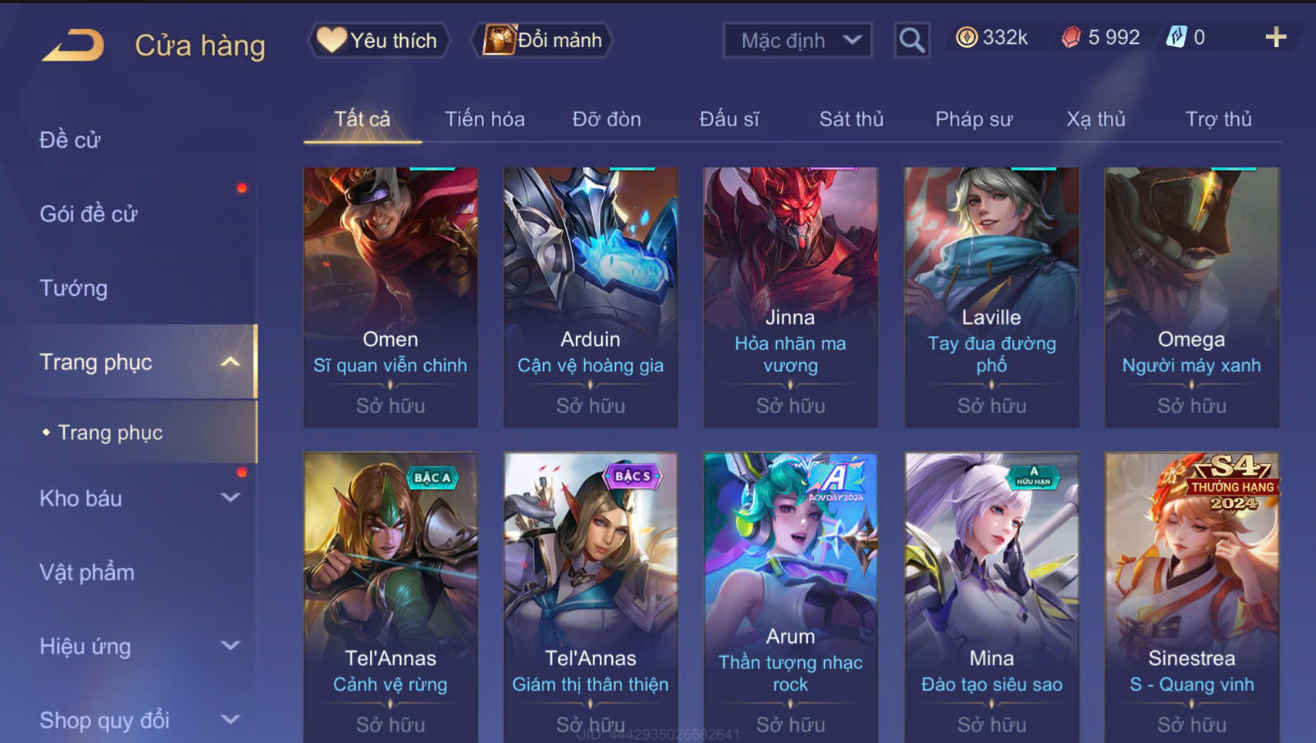1316x743 pixels.
Task: Tap the red ruby currency icon
Action: click(x=1071, y=38)
